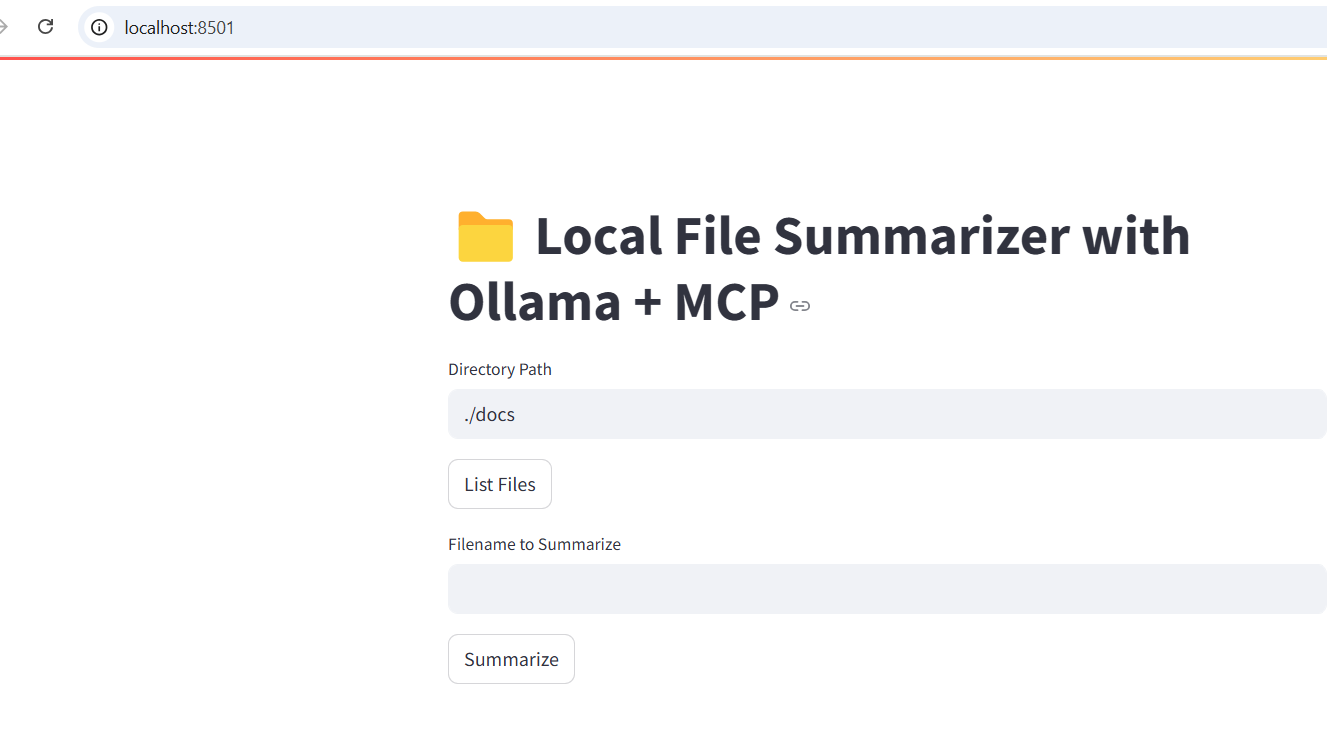The image size is (1327, 733).
Task: Go forward with the browser arrow
Action: point(3,27)
